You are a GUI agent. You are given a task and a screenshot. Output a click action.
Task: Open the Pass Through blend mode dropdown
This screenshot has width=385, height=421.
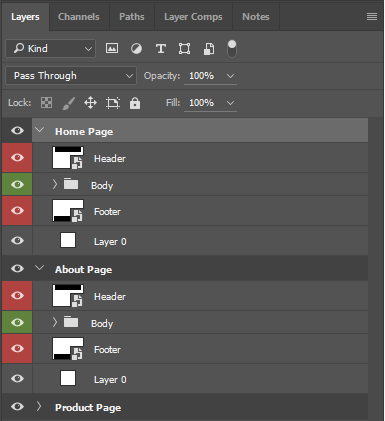pos(71,76)
